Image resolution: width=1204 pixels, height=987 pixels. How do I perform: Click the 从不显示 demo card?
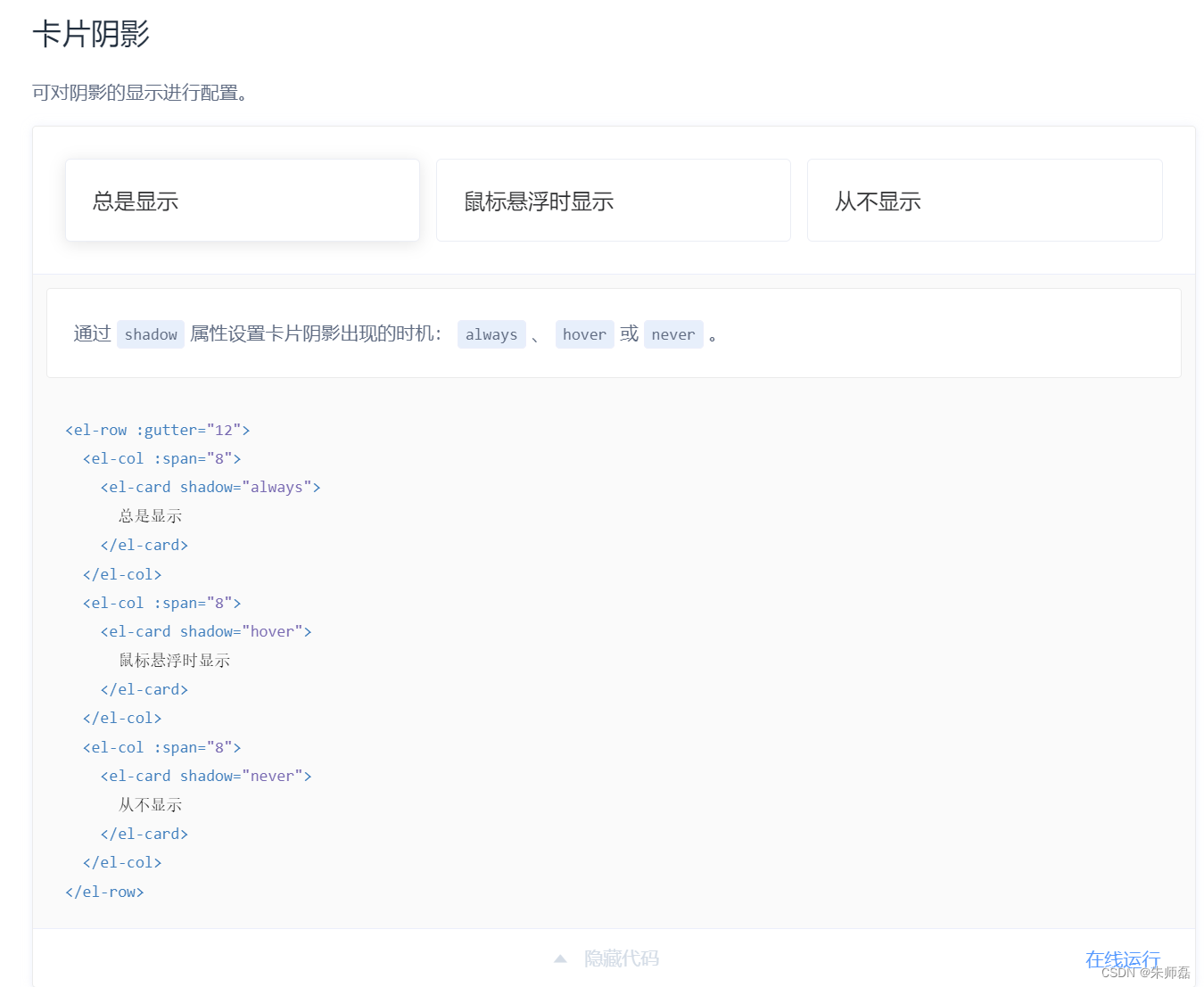tap(984, 200)
